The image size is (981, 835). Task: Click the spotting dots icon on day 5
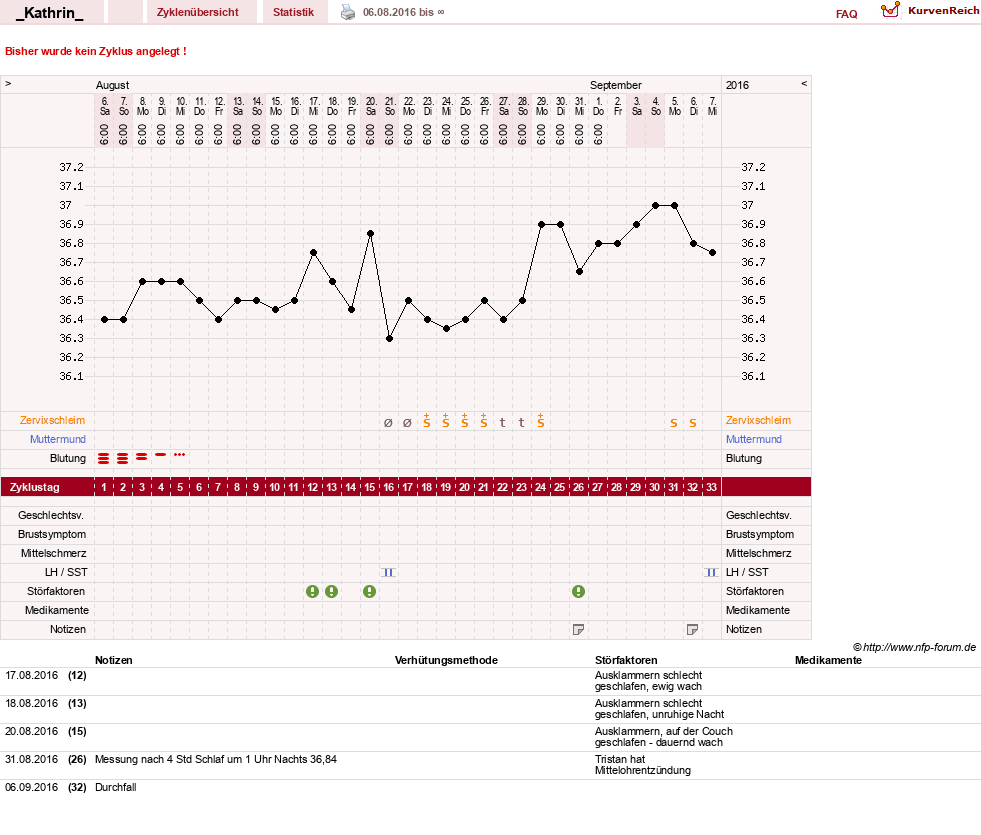point(180,455)
